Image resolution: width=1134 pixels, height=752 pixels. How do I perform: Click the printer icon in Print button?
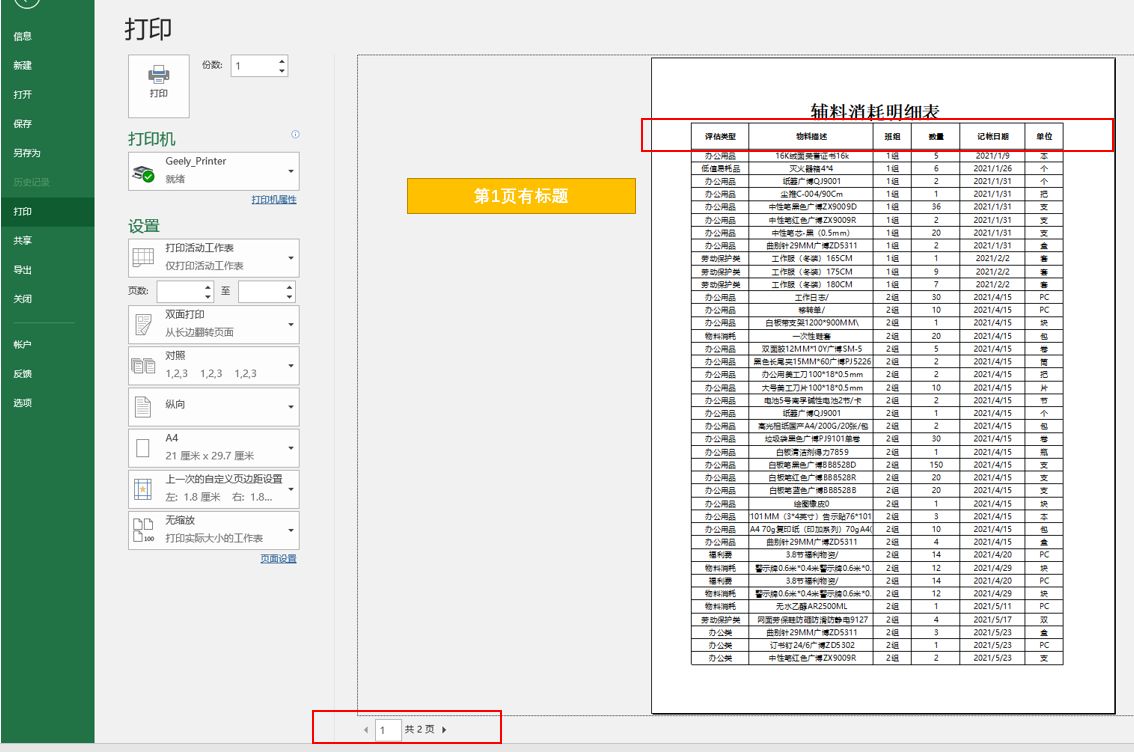click(158, 74)
